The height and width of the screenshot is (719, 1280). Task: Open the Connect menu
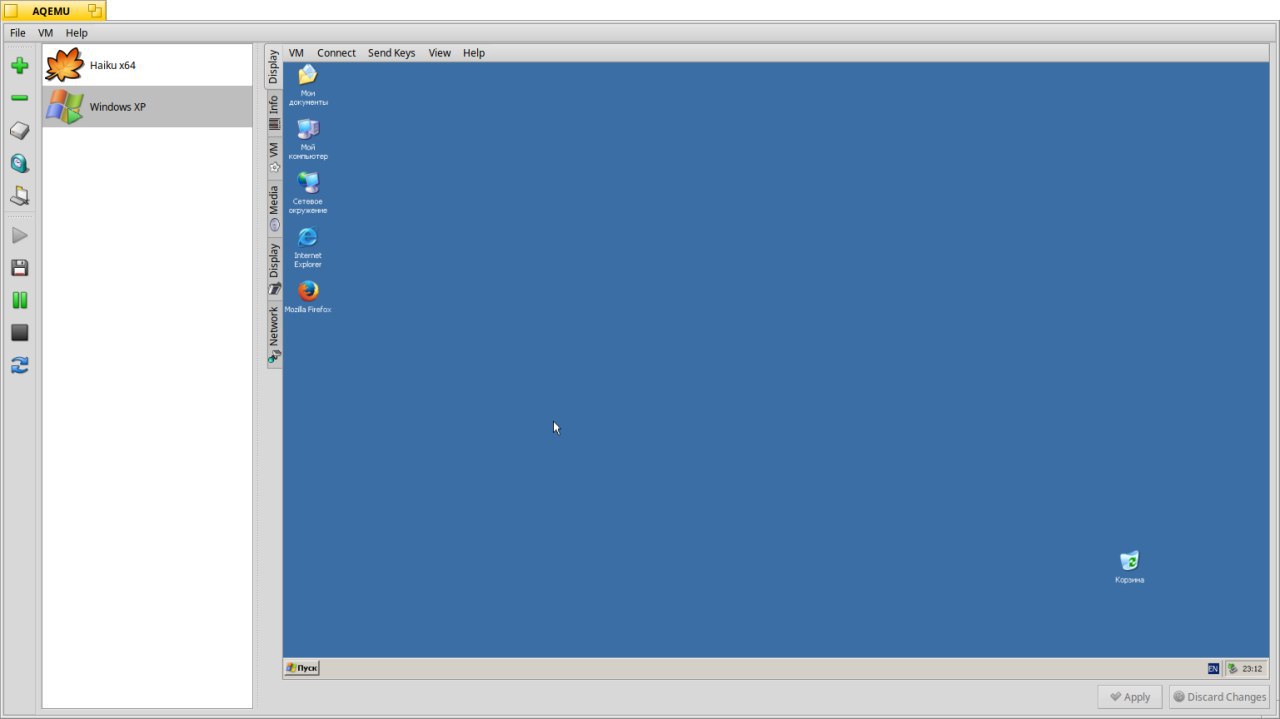(x=336, y=53)
